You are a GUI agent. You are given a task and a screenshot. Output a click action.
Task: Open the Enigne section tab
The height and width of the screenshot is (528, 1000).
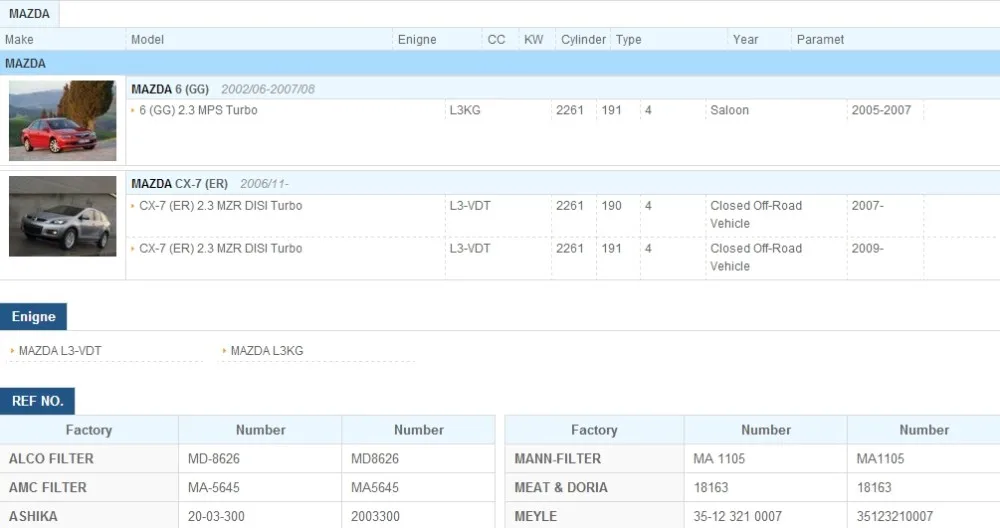click(x=33, y=316)
